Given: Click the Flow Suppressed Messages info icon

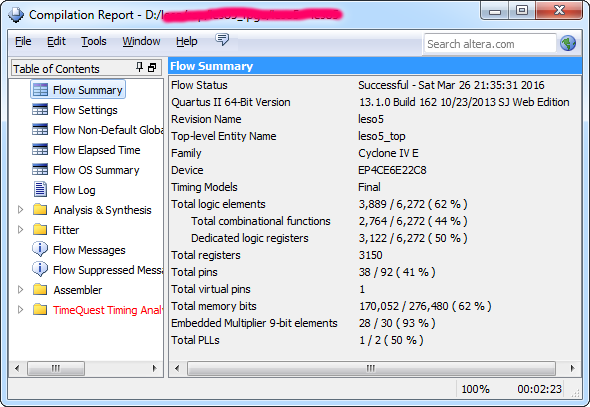Looking at the screenshot, I should coord(40,269).
